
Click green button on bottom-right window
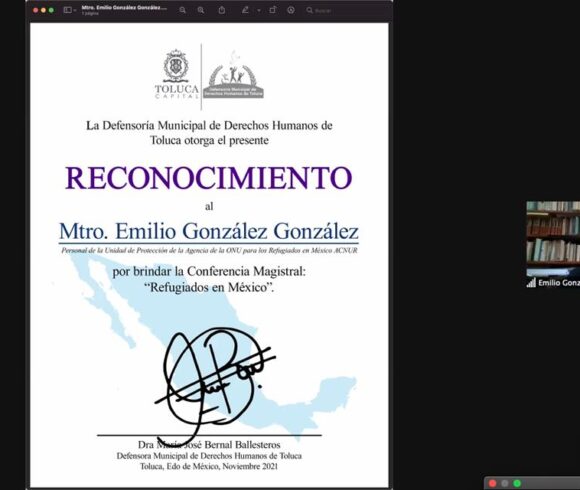tap(517, 483)
